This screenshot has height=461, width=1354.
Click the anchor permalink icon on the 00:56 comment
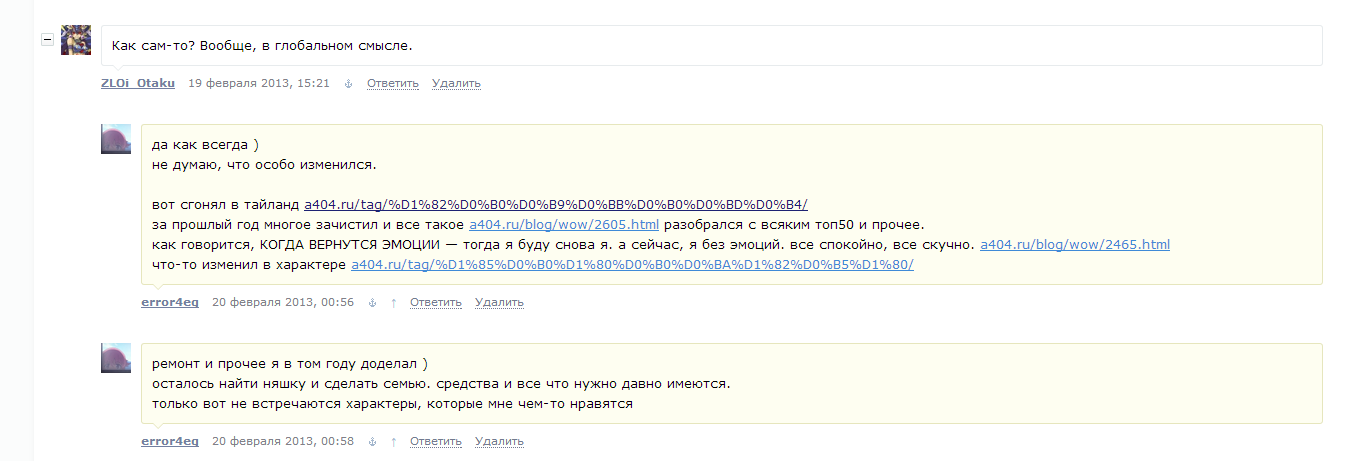coord(372,302)
